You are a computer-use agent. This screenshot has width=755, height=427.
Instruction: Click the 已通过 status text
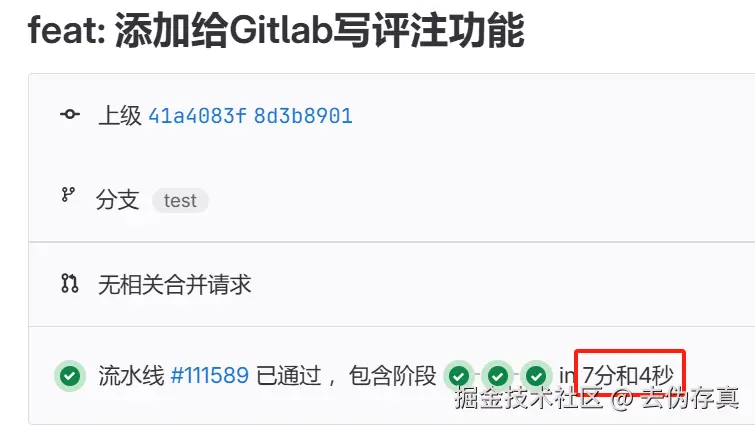tap(289, 375)
